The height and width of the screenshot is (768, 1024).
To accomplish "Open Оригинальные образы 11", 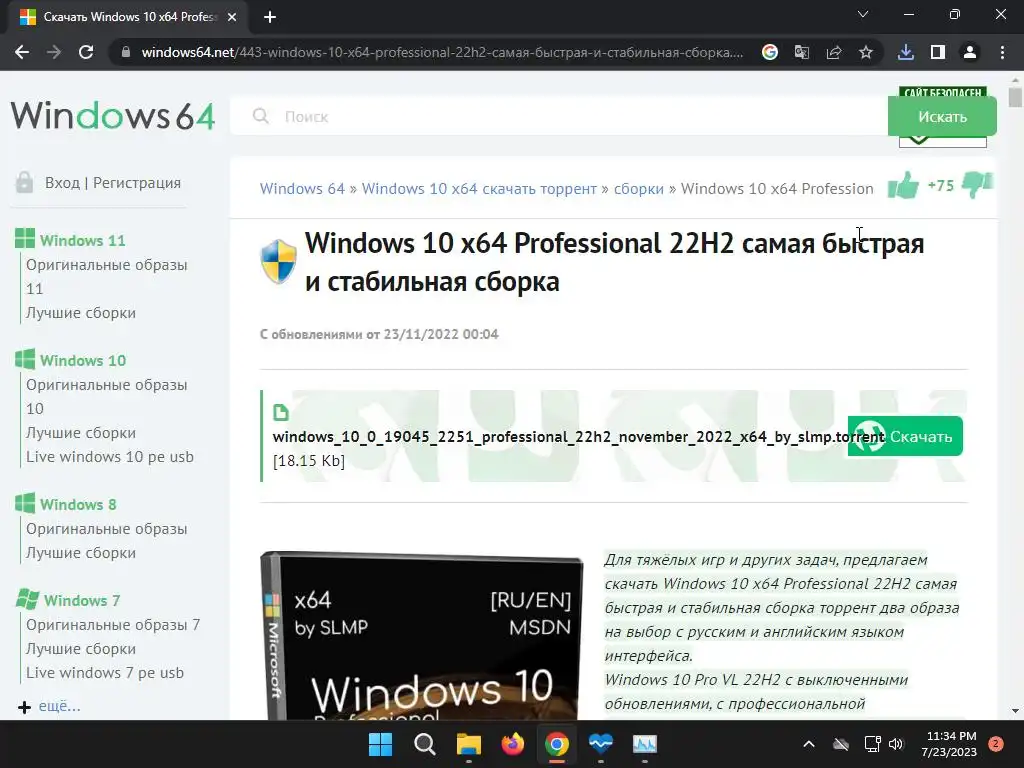I will [106, 276].
